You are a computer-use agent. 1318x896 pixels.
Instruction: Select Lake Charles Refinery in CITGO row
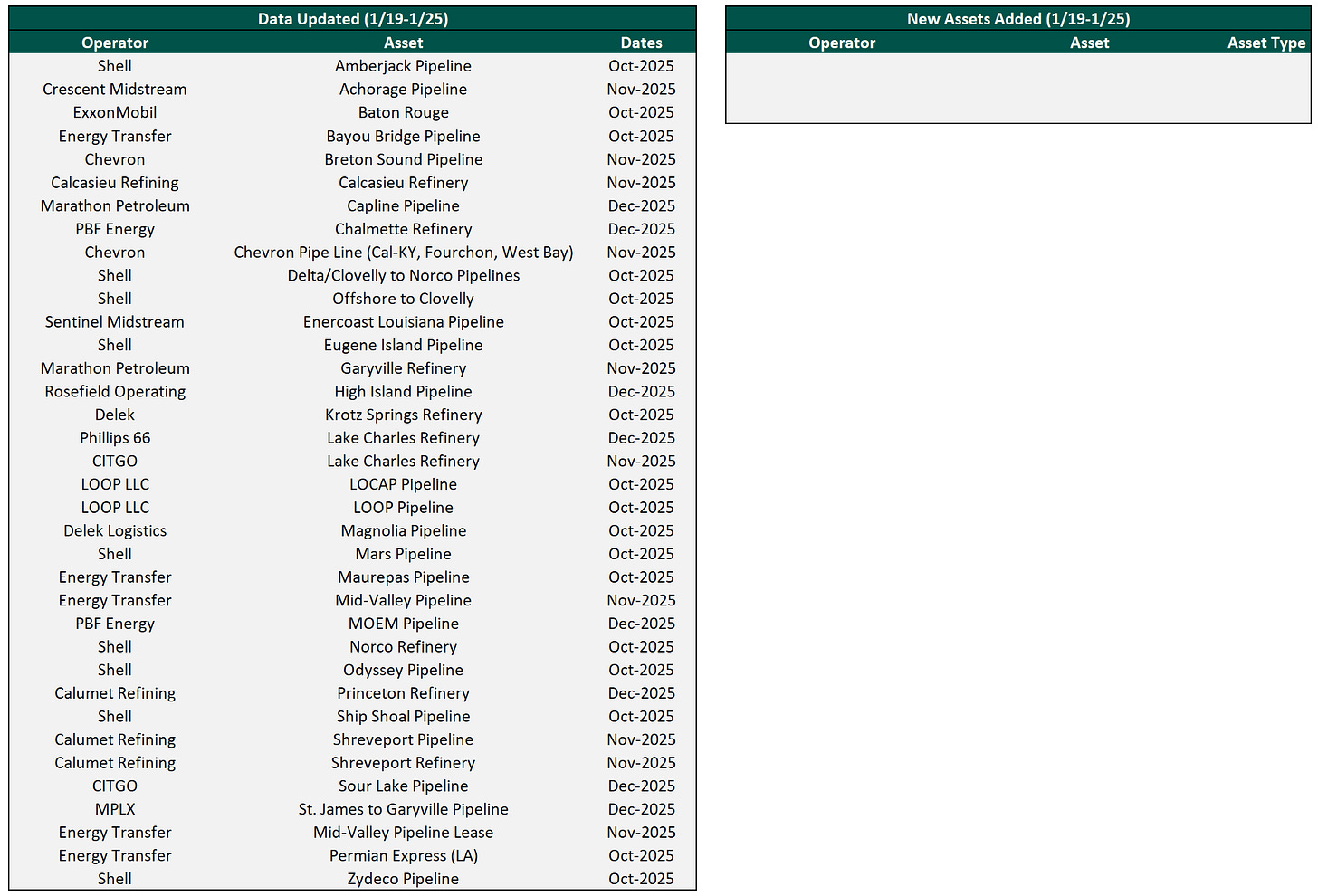pos(403,461)
